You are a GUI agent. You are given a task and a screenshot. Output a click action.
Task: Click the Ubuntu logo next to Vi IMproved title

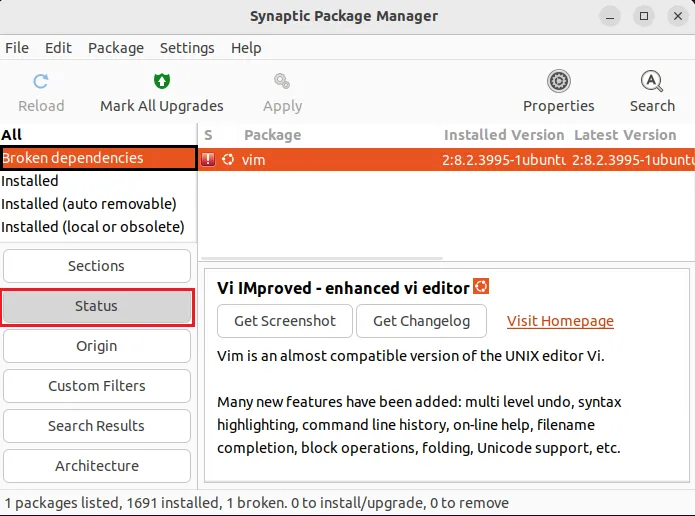point(481,286)
